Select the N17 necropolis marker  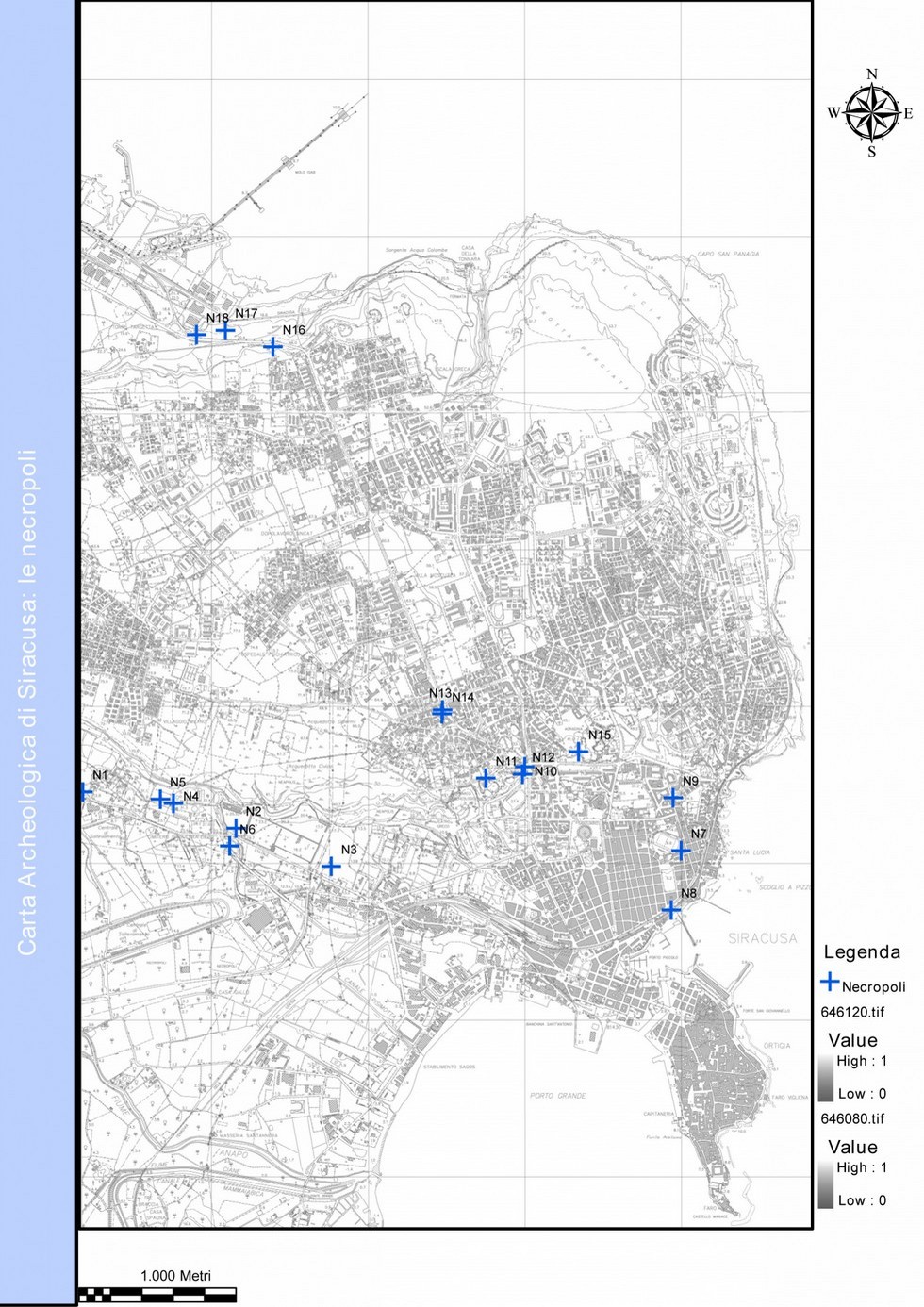pyautogui.click(x=225, y=330)
